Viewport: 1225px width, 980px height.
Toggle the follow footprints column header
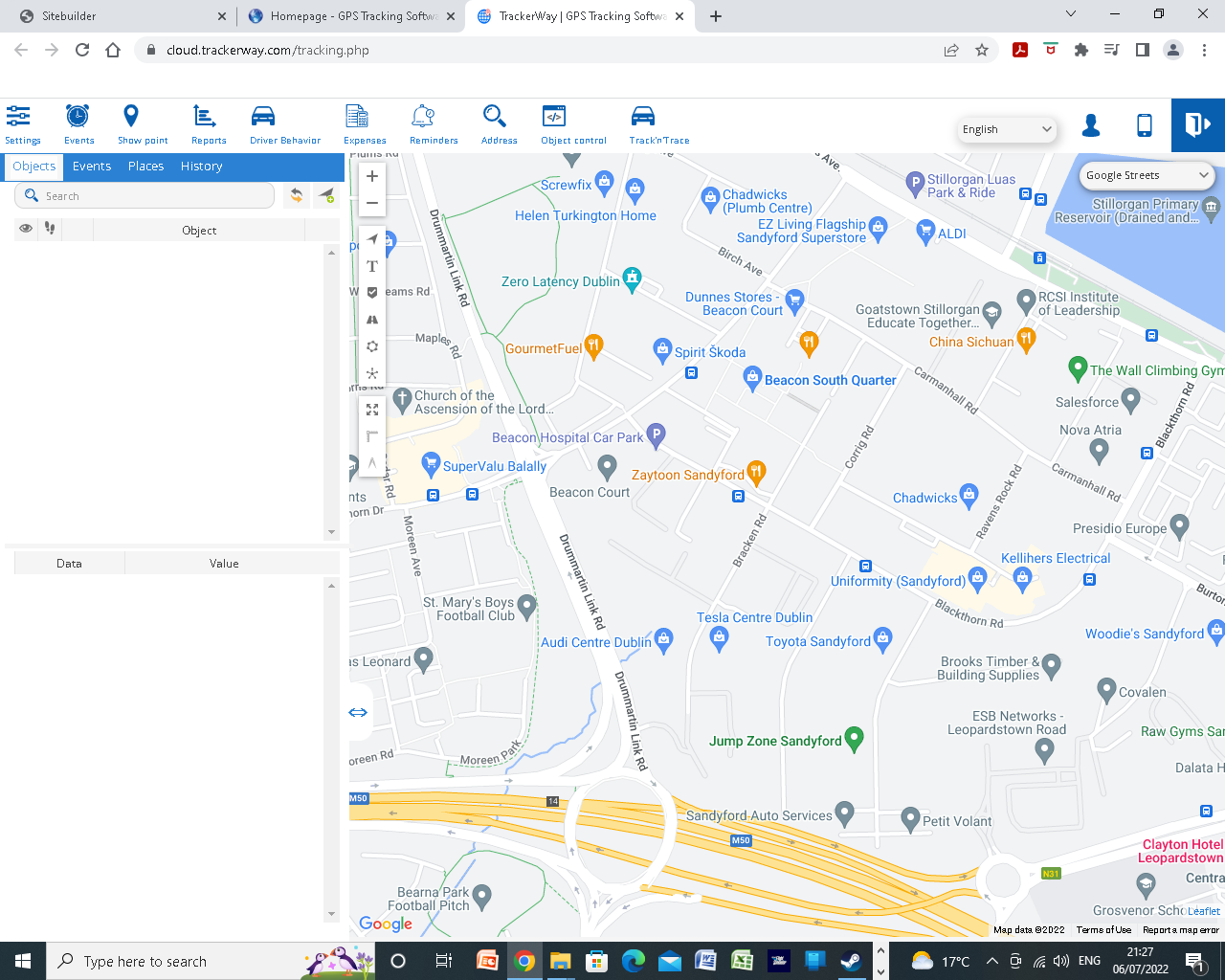point(50,229)
